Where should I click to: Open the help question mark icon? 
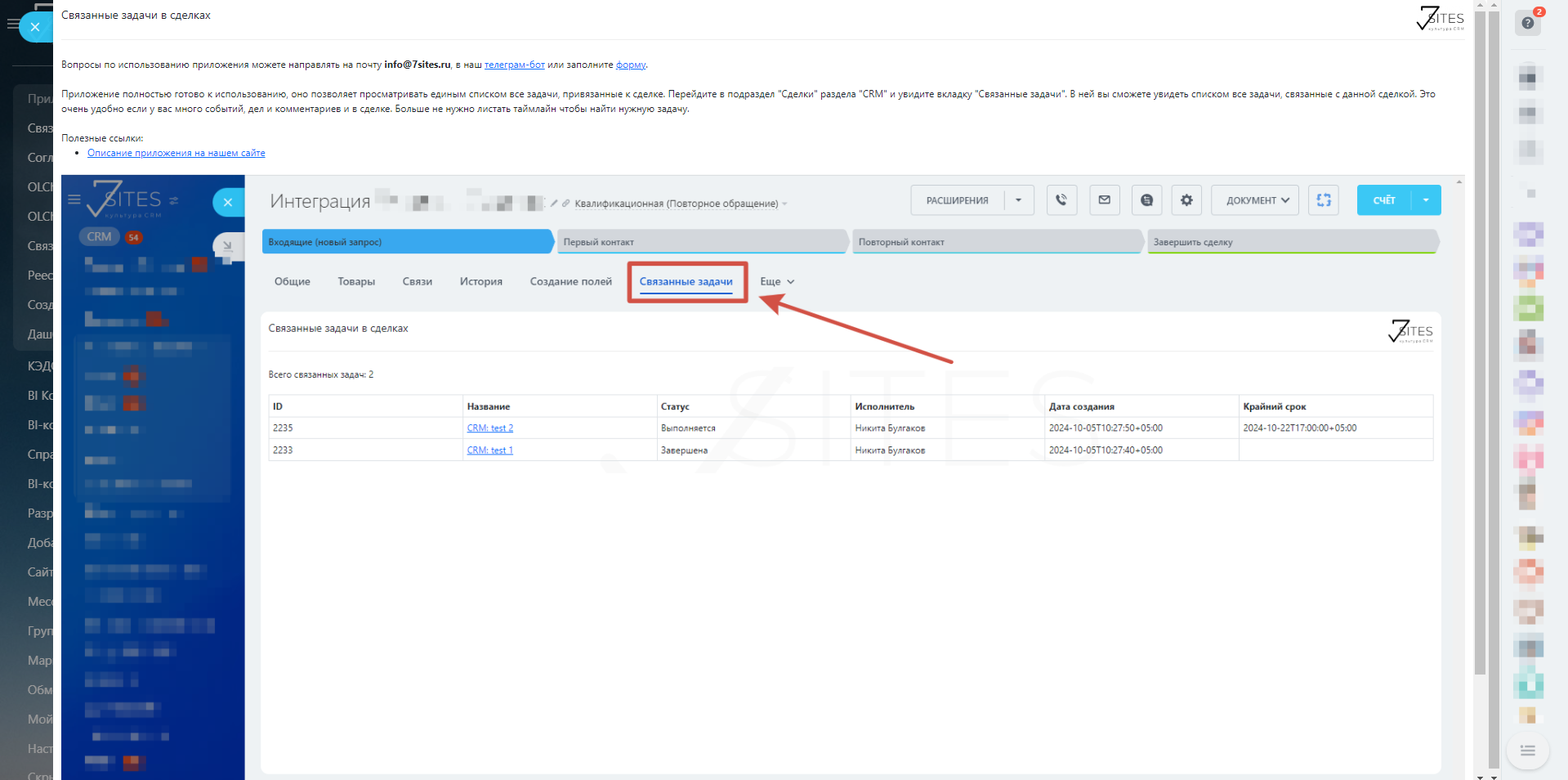(x=1527, y=23)
